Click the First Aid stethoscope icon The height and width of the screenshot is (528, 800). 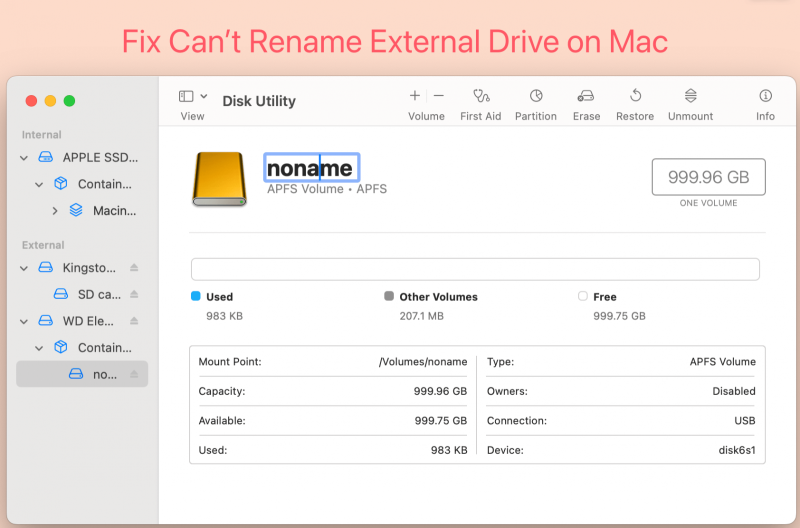(480, 96)
